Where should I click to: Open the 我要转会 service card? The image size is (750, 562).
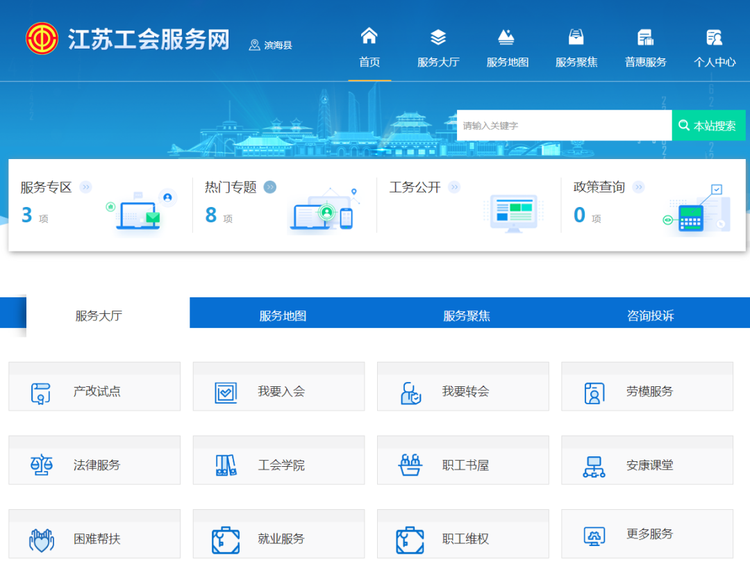pyautogui.click(x=463, y=386)
